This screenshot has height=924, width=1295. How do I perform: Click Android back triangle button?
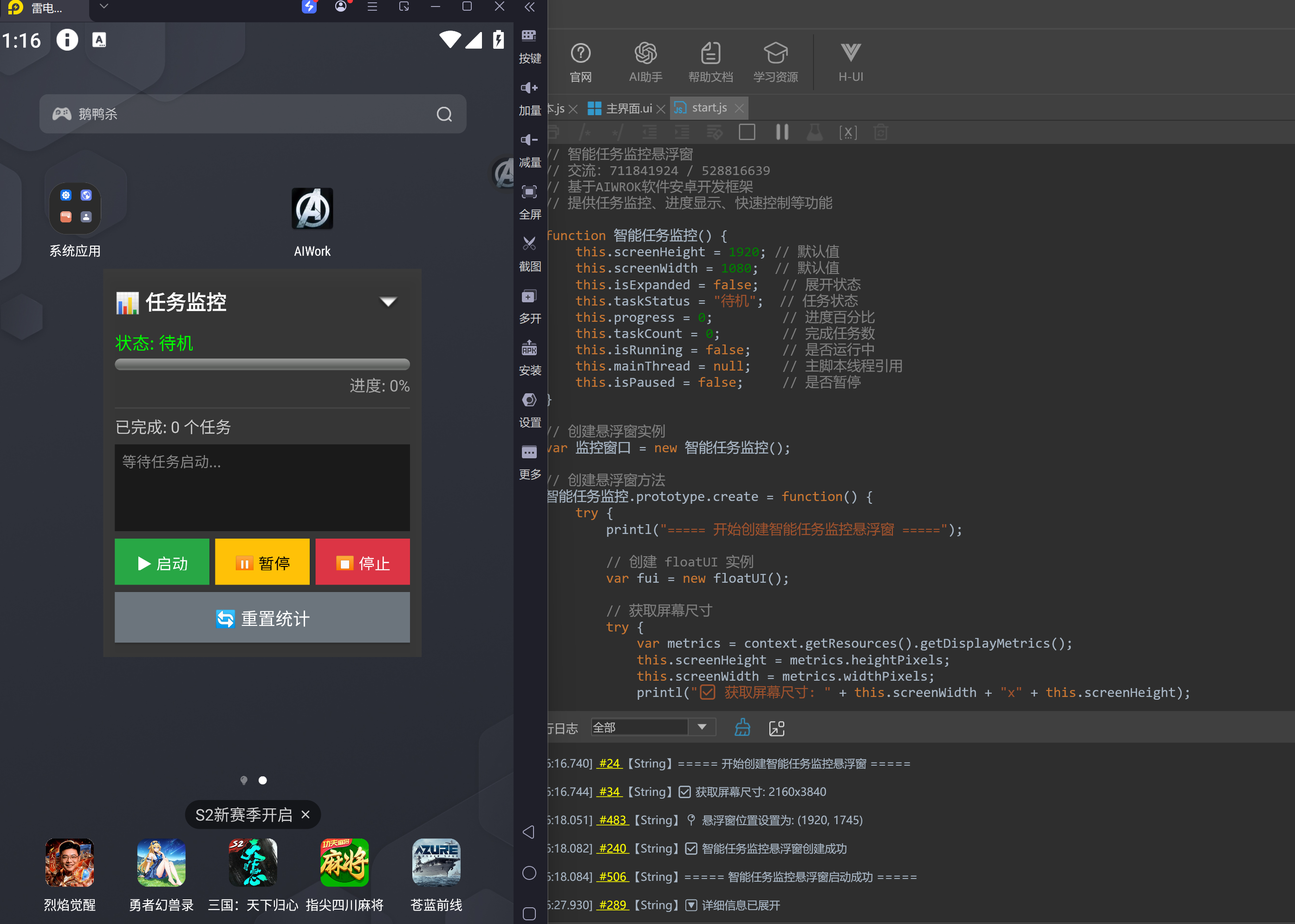point(528,832)
